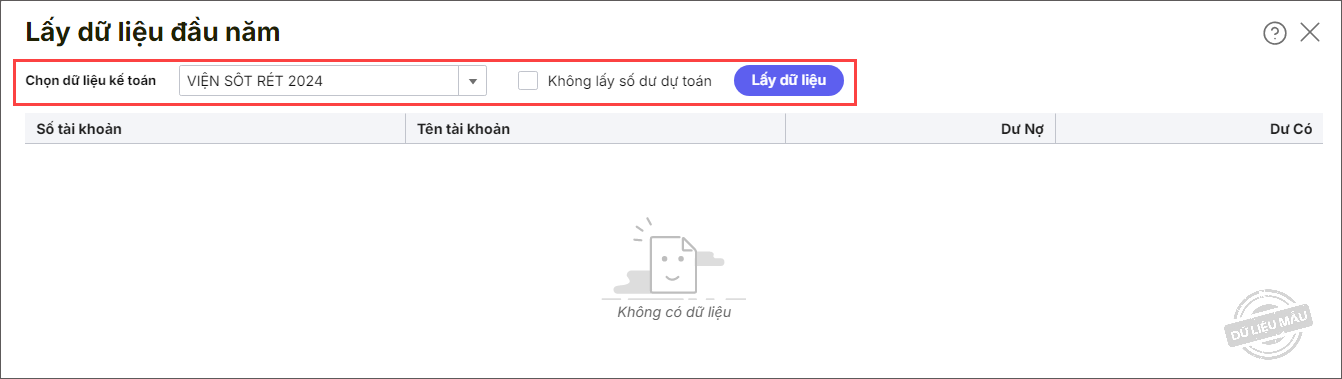This screenshot has width=1342, height=379.
Task: Click the Lấy dữ liệu đầu năm title
Action: click(x=153, y=32)
